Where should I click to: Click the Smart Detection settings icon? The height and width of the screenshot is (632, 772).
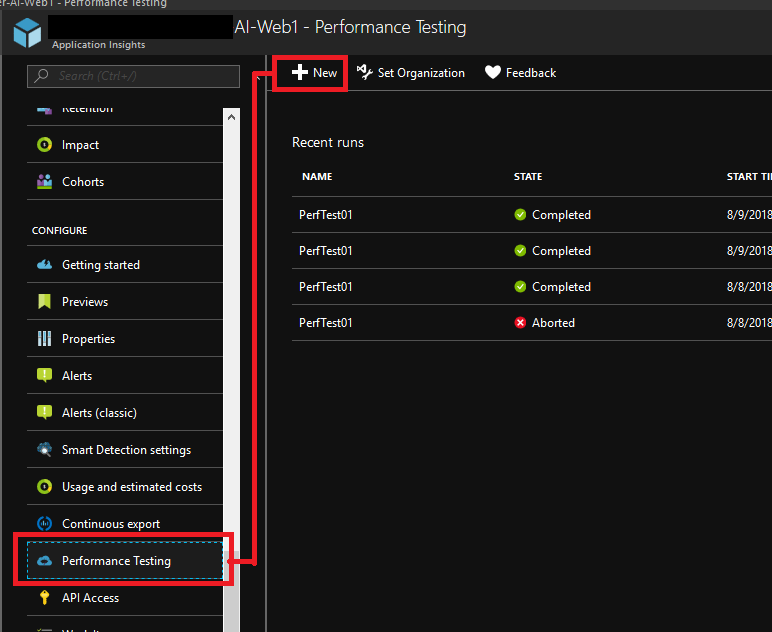pyautogui.click(x=44, y=449)
